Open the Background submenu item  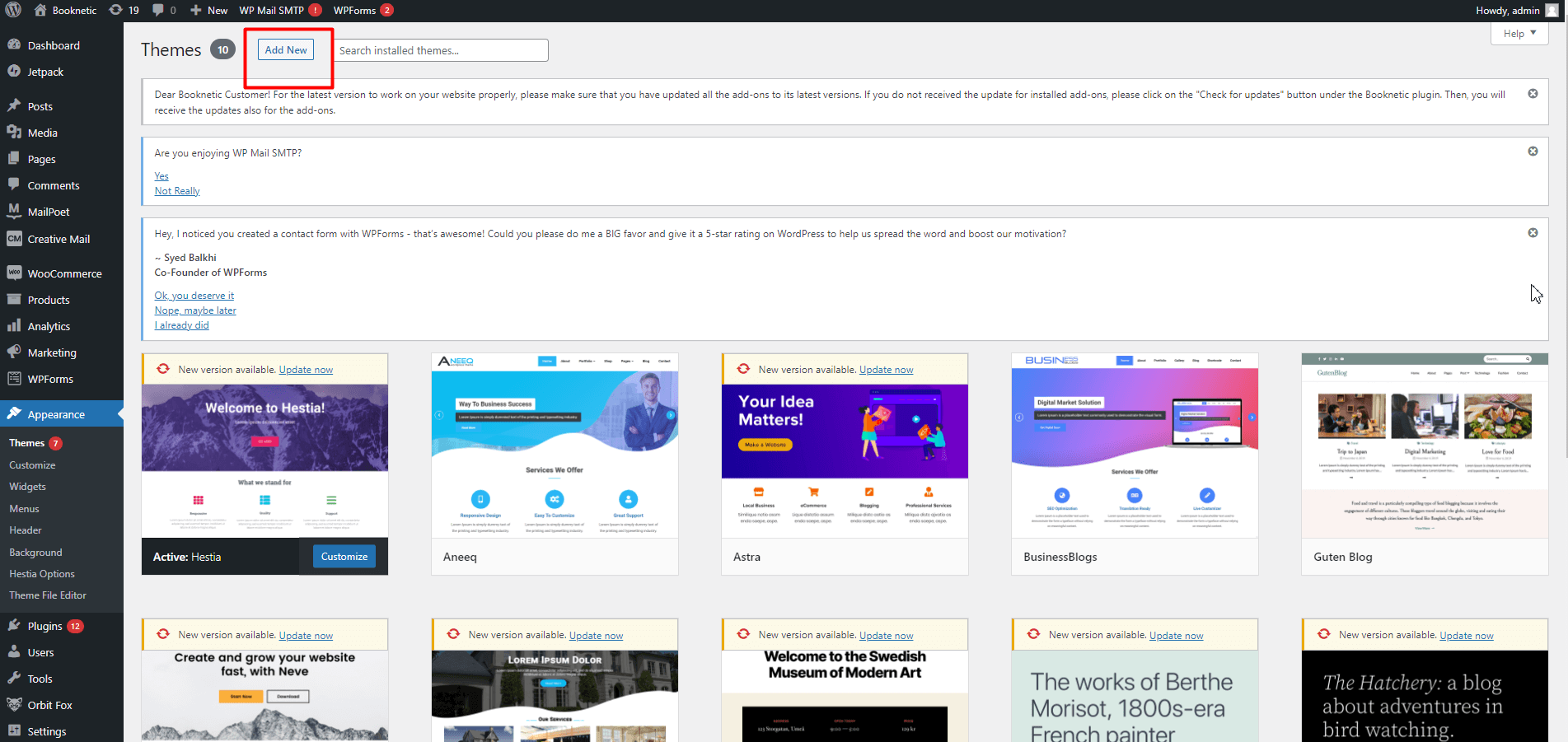tap(35, 553)
